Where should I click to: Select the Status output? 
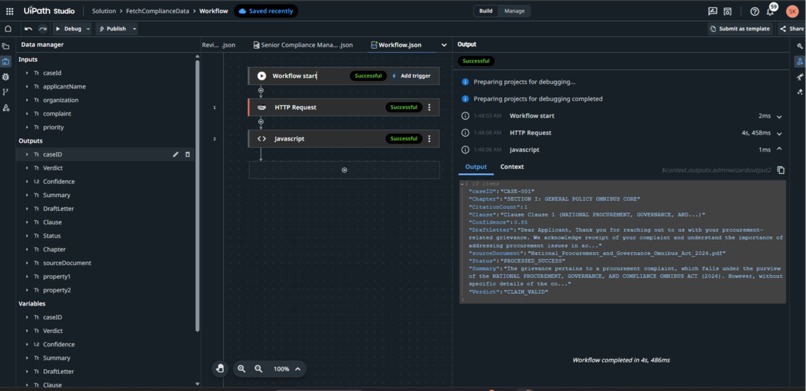[52, 236]
